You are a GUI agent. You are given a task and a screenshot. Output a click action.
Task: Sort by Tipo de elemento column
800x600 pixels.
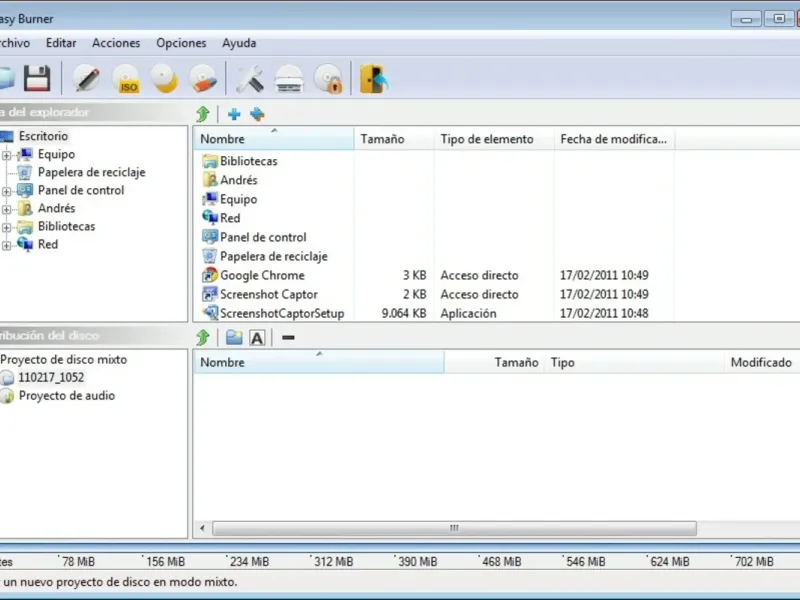pyautogui.click(x=494, y=139)
